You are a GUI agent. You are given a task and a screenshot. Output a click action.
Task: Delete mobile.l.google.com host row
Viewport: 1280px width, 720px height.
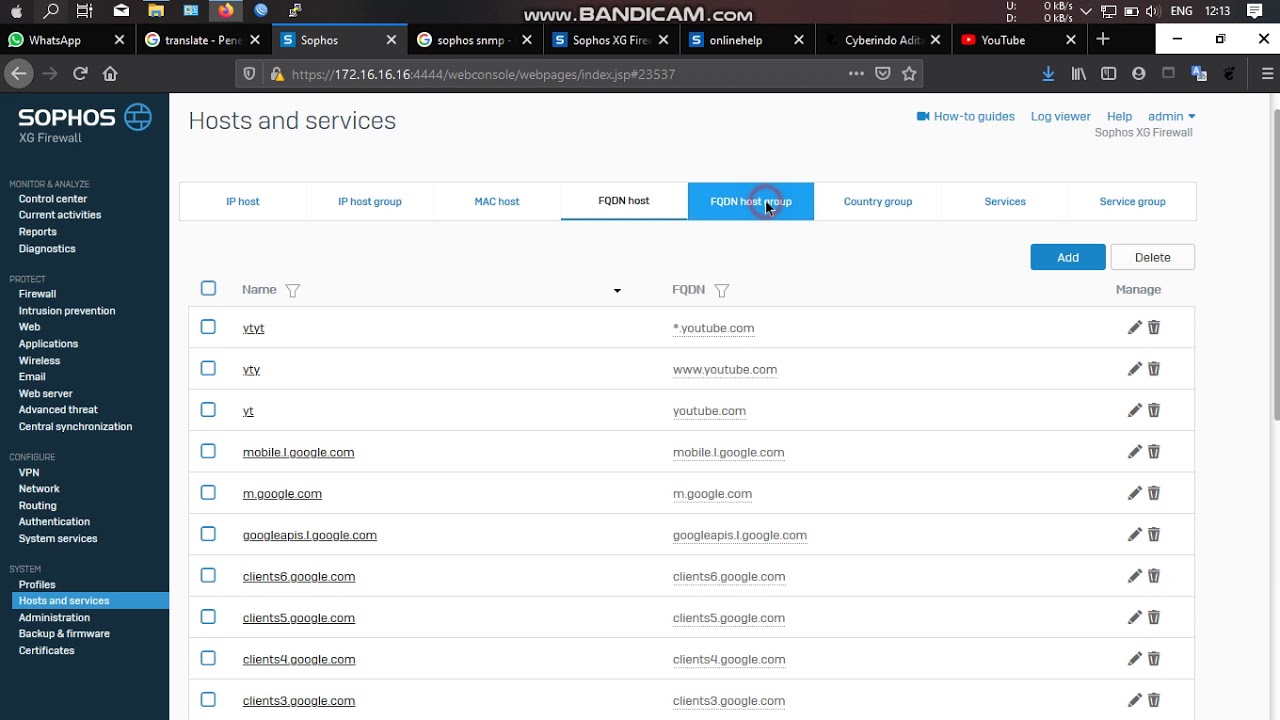(1154, 452)
